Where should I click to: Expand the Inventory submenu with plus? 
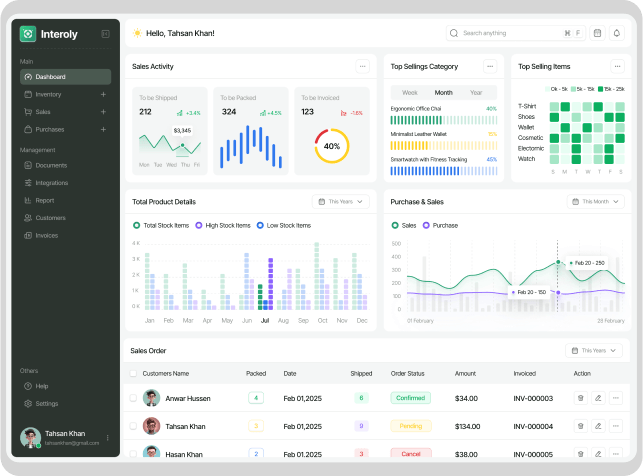pyautogui.click(x=103, y=94)
